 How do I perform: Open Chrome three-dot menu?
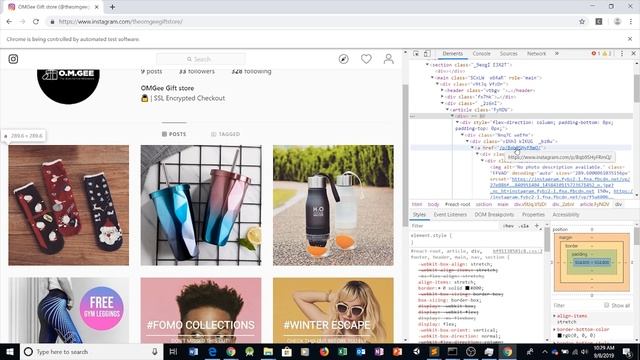pyautogui.click(x=631, y=22)
